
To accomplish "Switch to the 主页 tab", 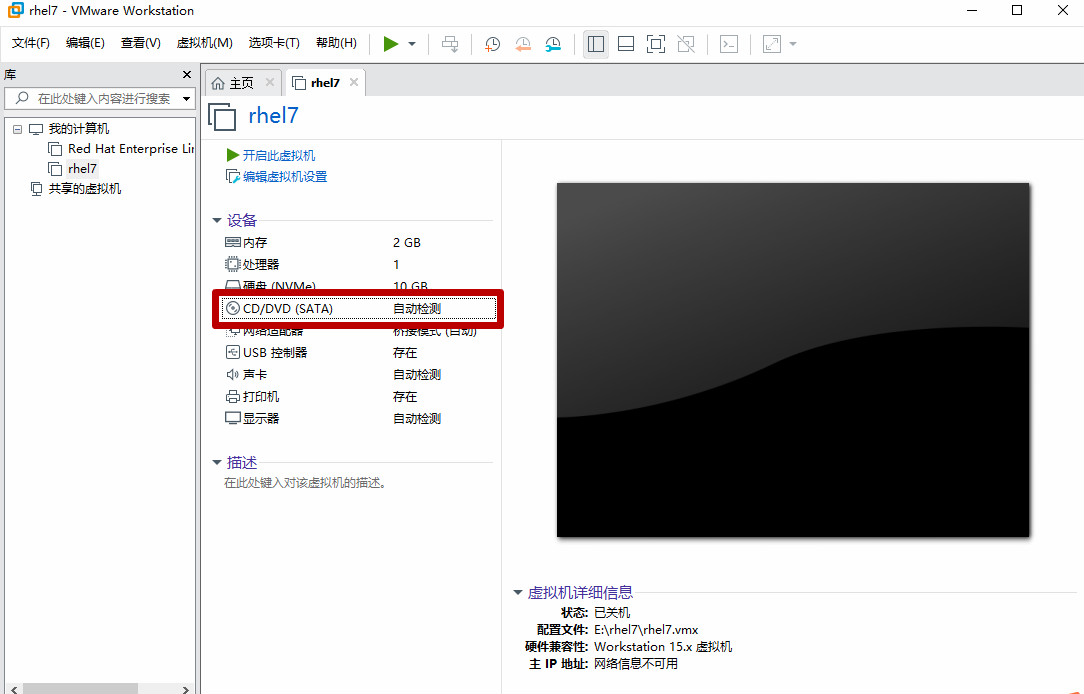I will [241, 83].
